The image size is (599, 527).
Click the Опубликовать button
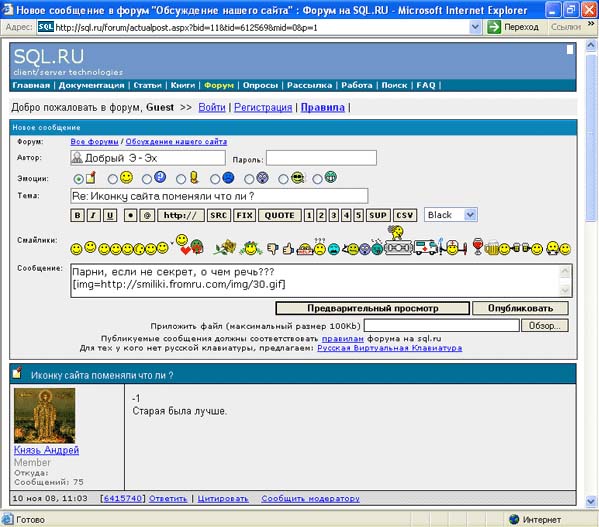coord(520,308)
